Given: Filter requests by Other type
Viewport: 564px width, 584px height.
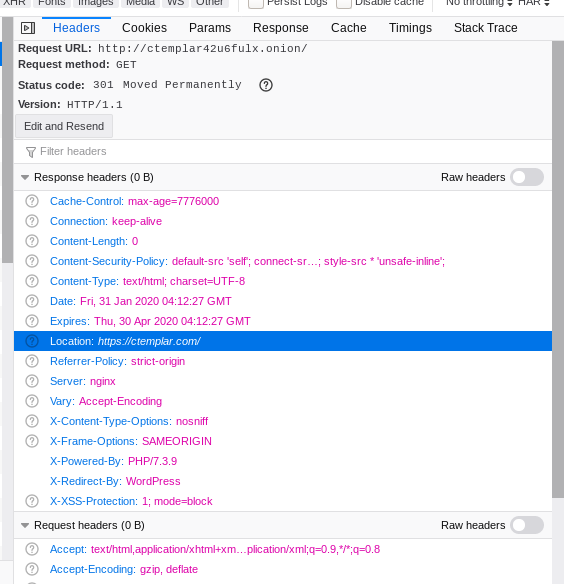Looking at the screenshot, I should coord(210,3).
